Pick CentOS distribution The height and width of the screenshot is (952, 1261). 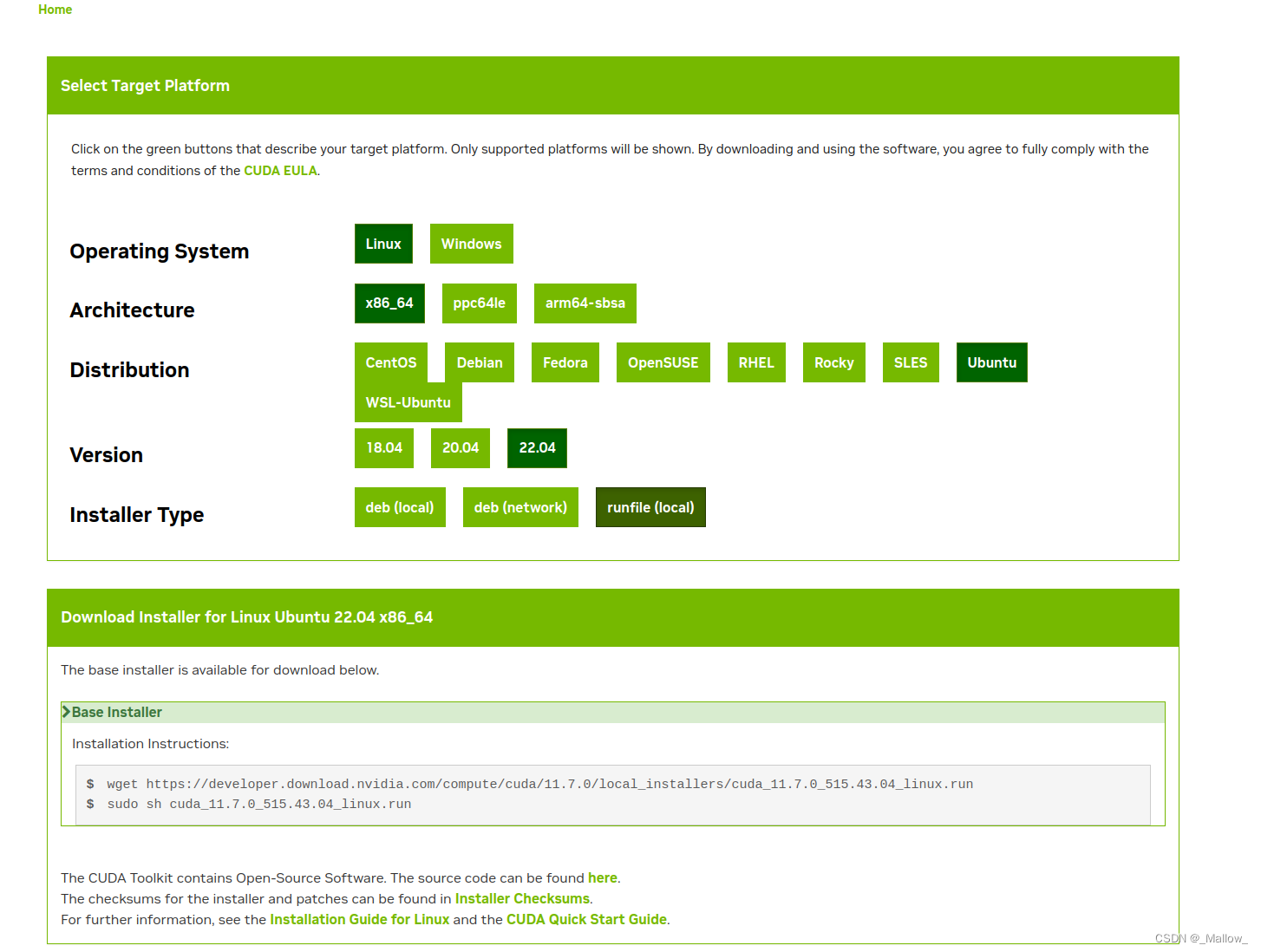pos(391,362)
